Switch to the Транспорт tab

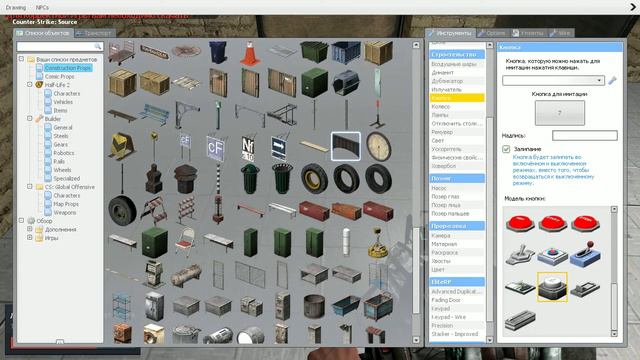click(95, 33)
